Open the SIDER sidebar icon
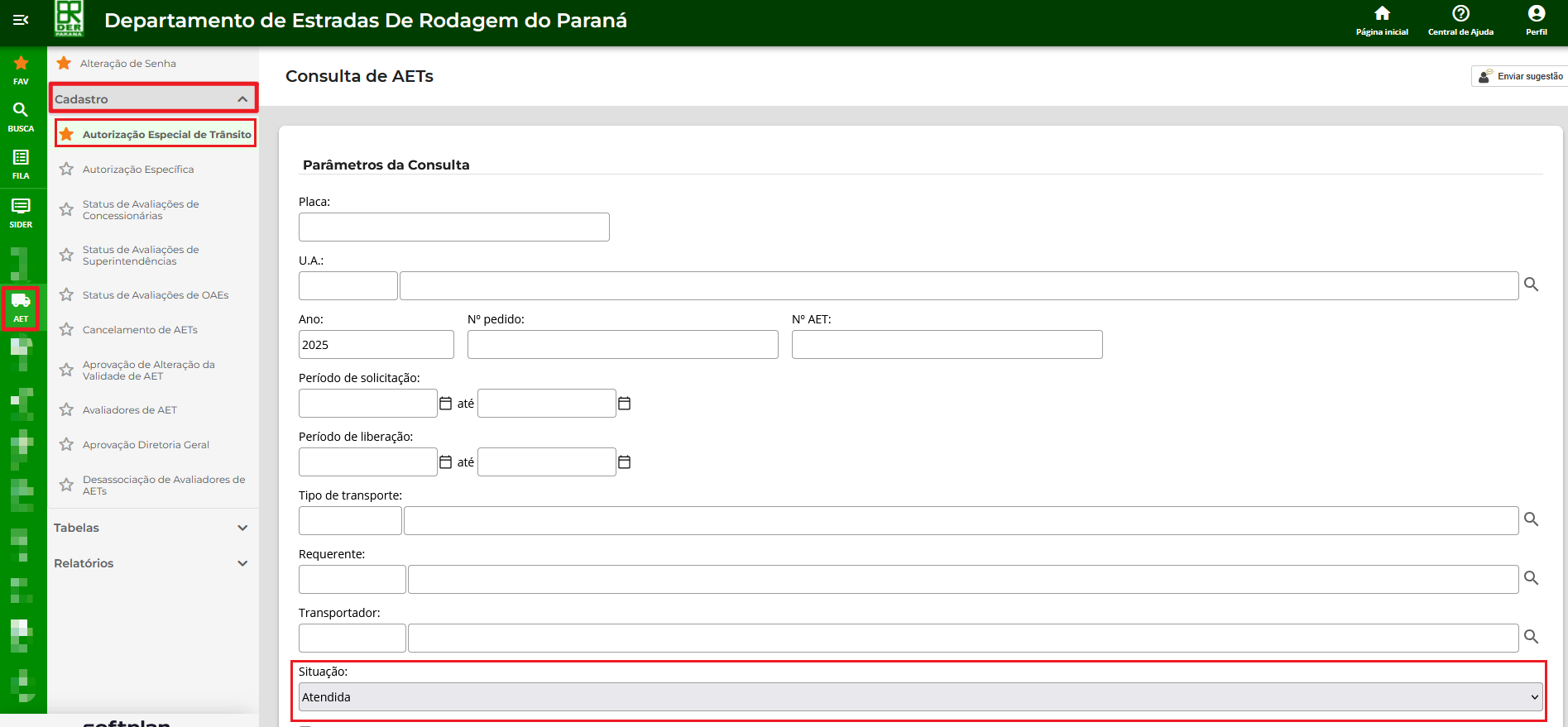This screenshot has height=727, width=1568. tap(21, 212)
